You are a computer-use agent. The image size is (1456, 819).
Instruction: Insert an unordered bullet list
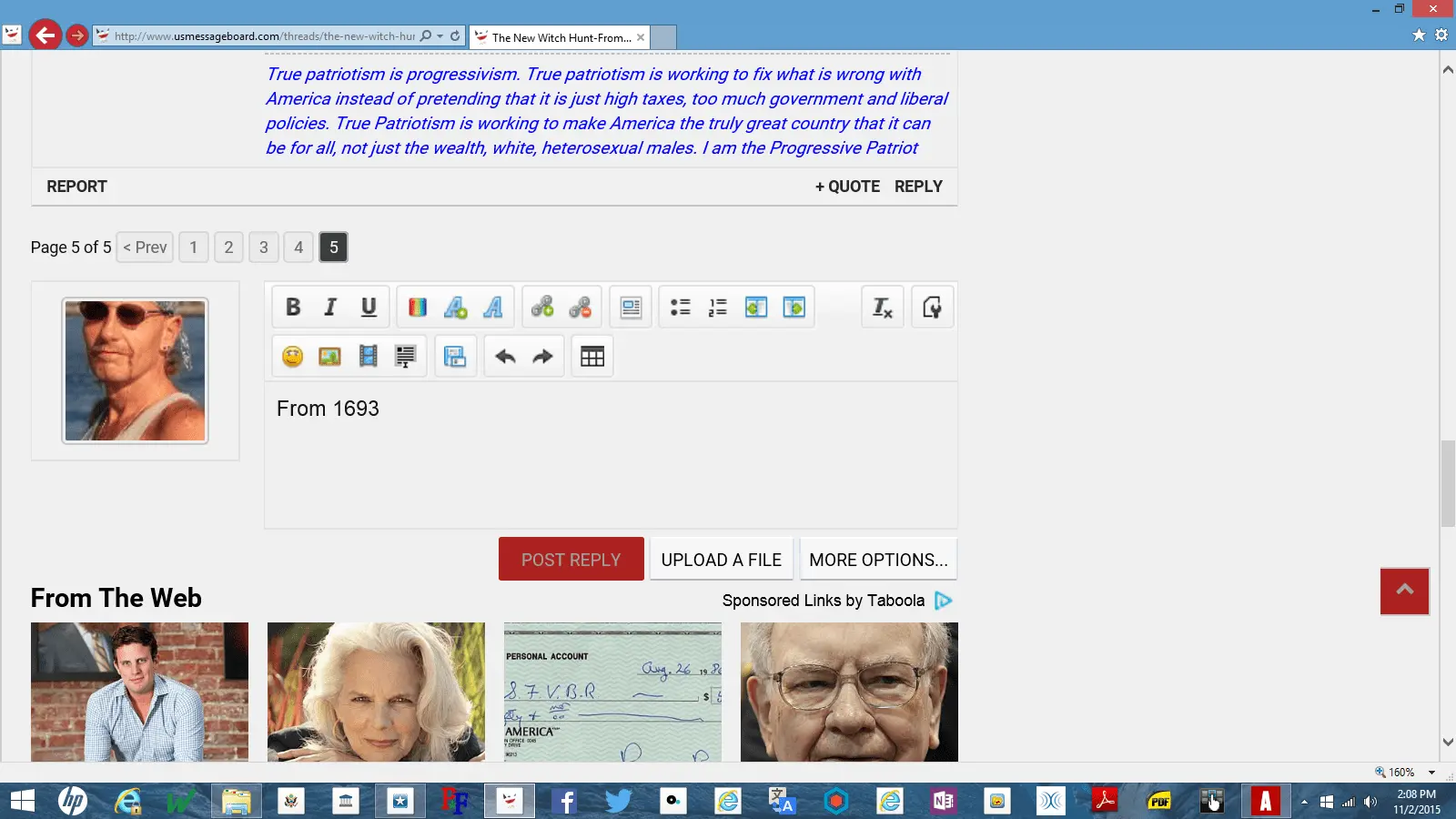[x=680, y=308]
